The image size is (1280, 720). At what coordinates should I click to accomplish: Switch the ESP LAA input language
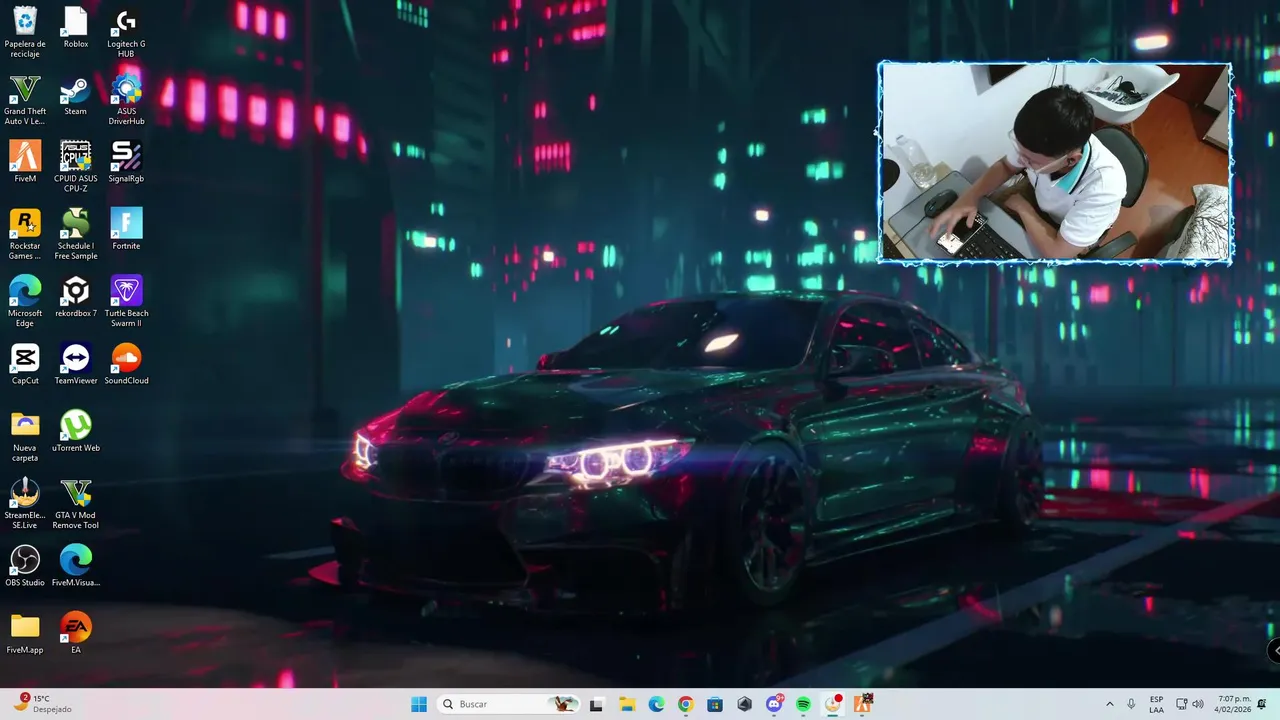point(1156,704)
